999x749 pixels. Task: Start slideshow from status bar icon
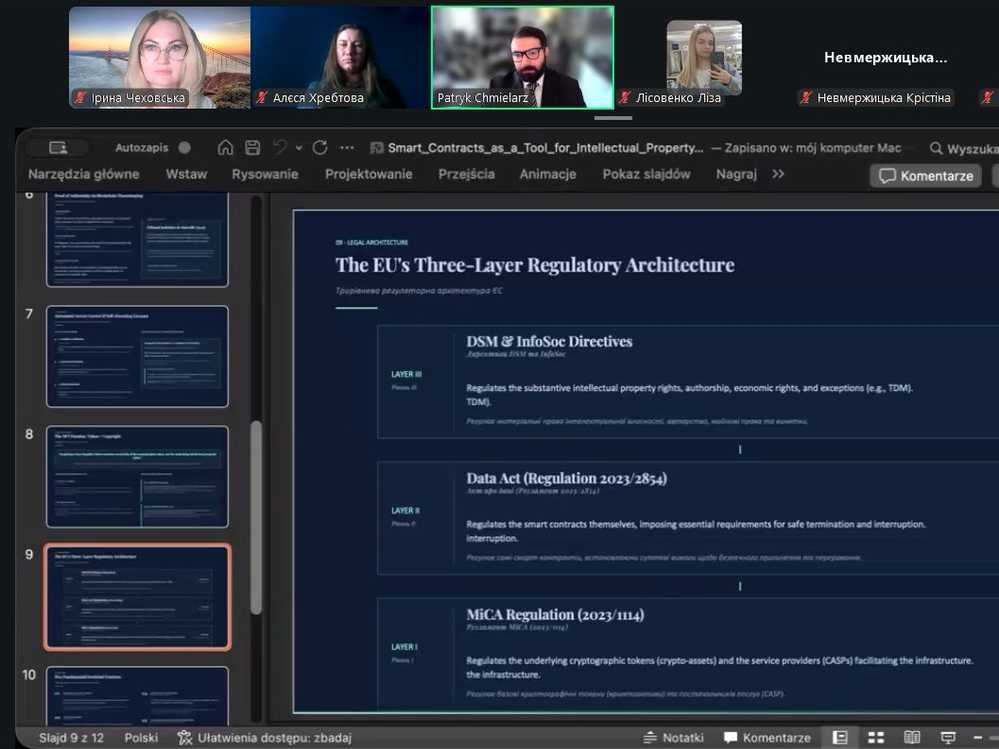coord(947,738)
